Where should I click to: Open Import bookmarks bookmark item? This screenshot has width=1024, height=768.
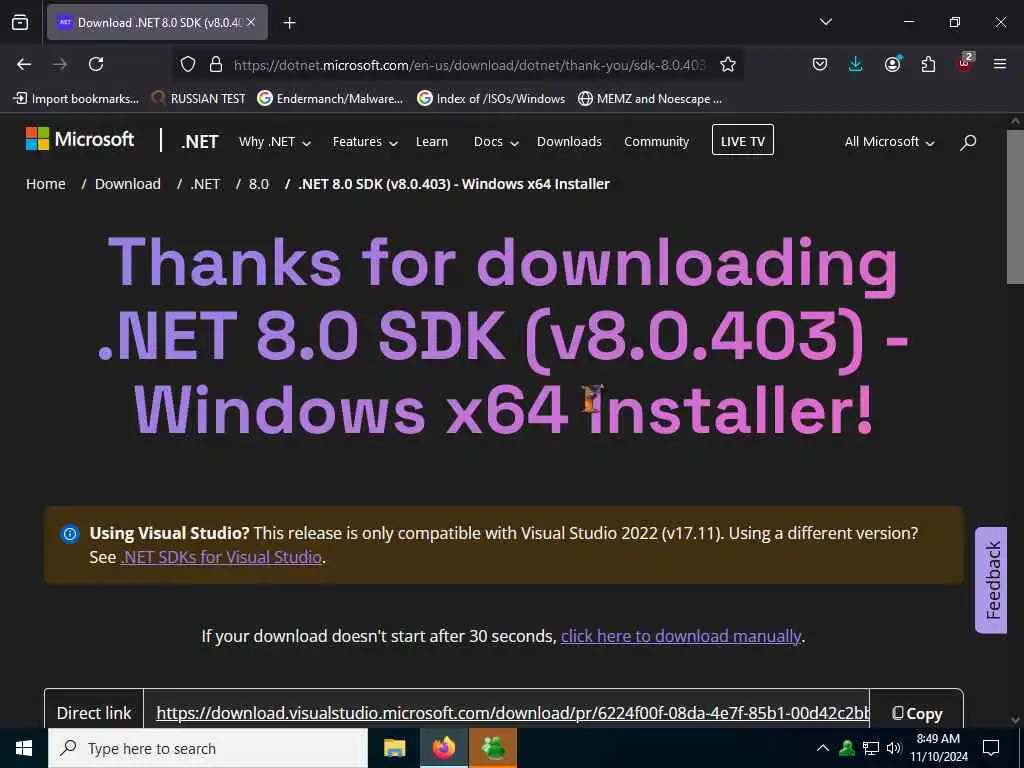click(x=76, y=99)
